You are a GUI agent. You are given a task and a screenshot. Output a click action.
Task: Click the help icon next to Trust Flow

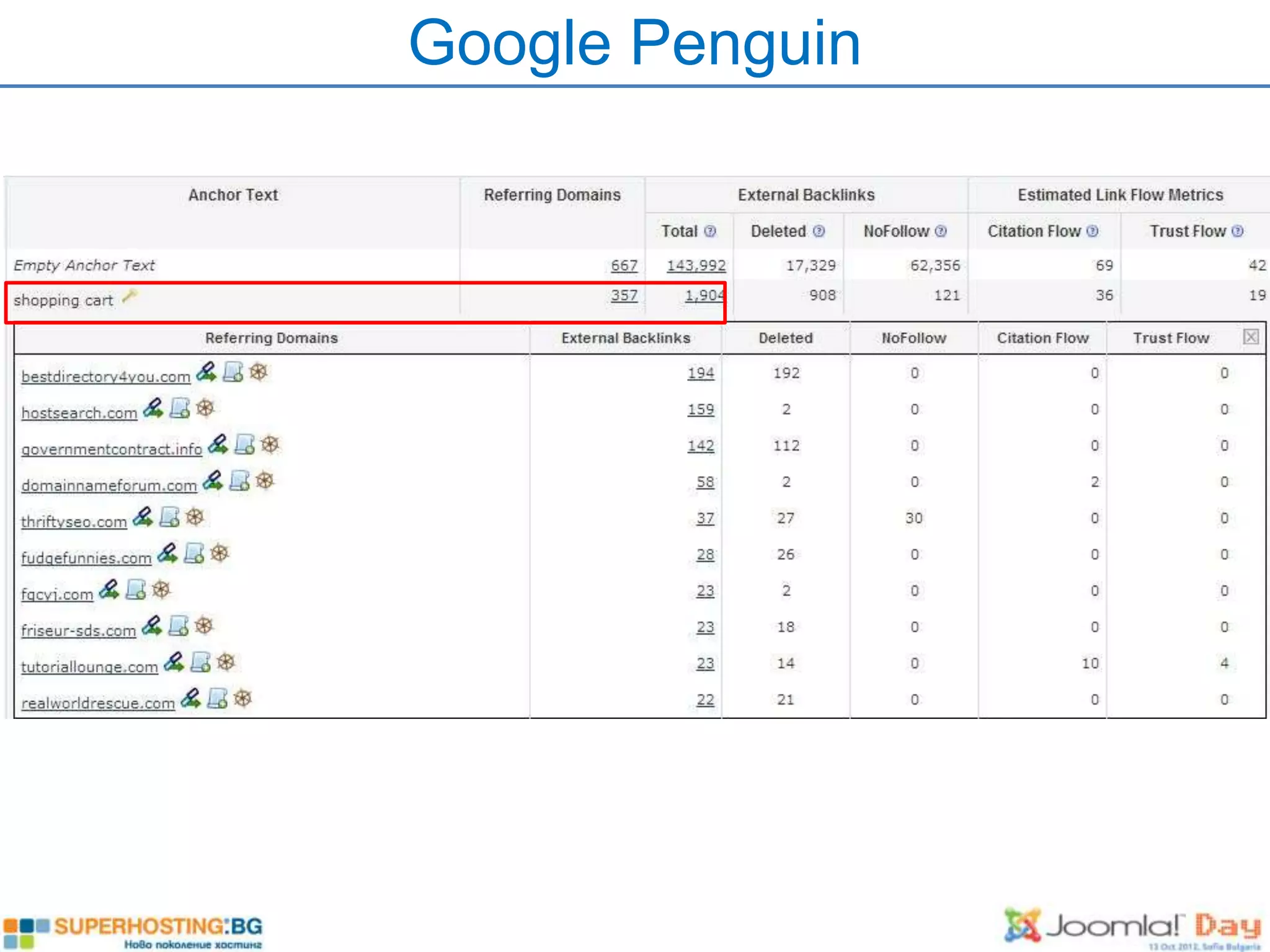click(x=1238, y=231)
